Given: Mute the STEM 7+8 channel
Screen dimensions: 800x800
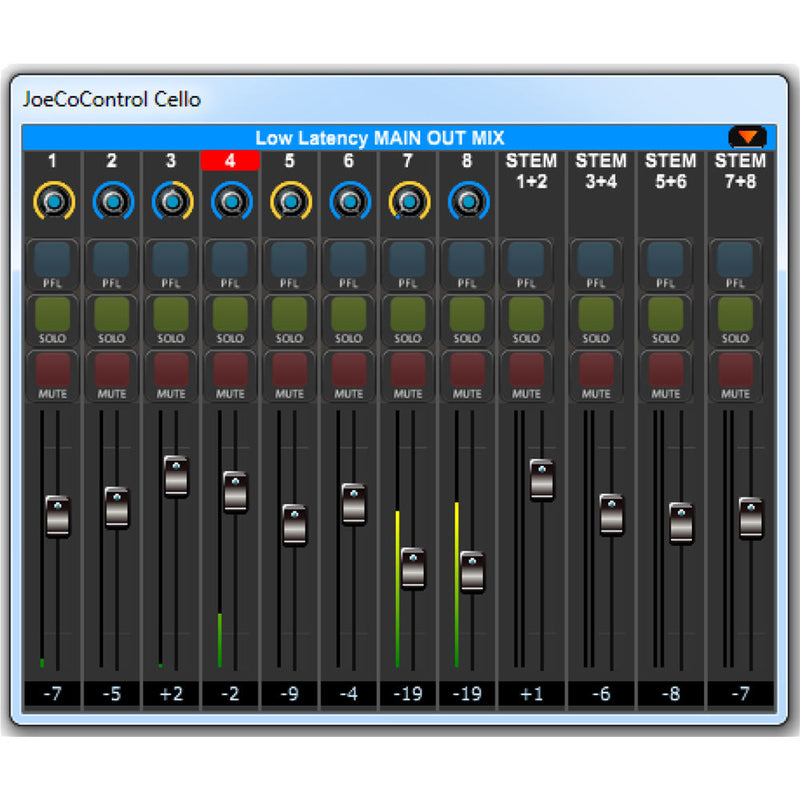Looking at the screenshot, I should (x=736, y=371).
